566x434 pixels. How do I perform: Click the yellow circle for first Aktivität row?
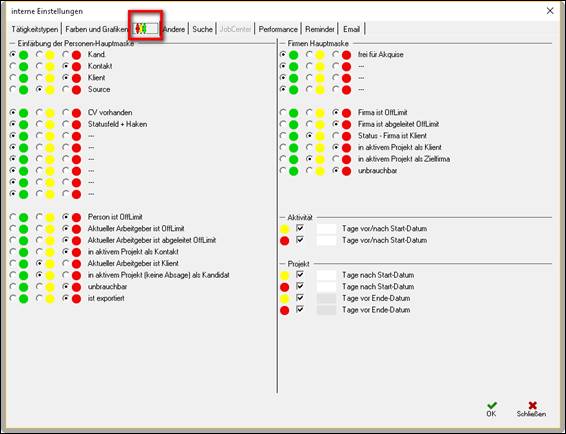point(284,229)
